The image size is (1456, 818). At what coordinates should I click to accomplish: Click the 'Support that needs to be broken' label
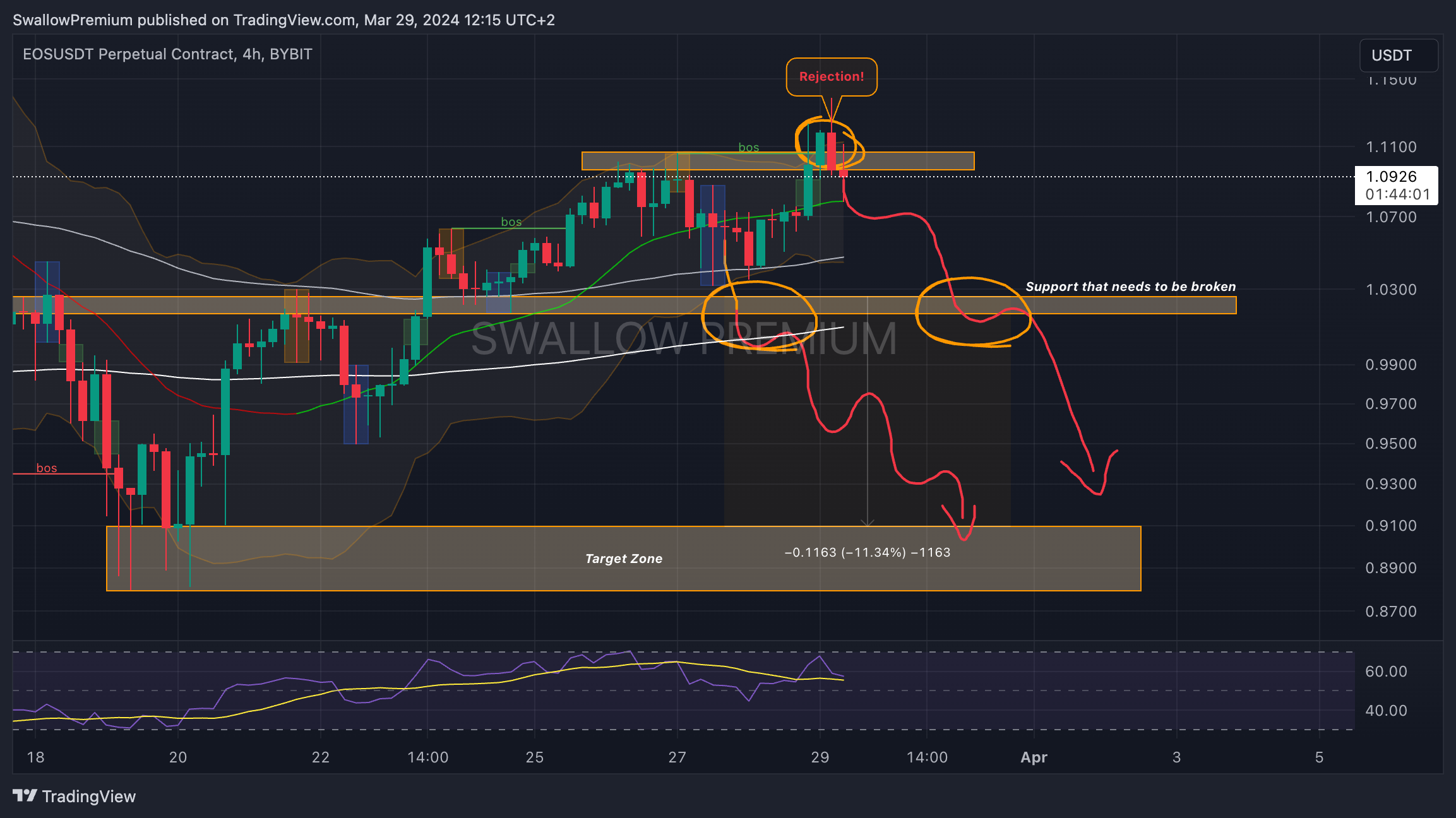pyautogui.click(x=1130, y=287)
